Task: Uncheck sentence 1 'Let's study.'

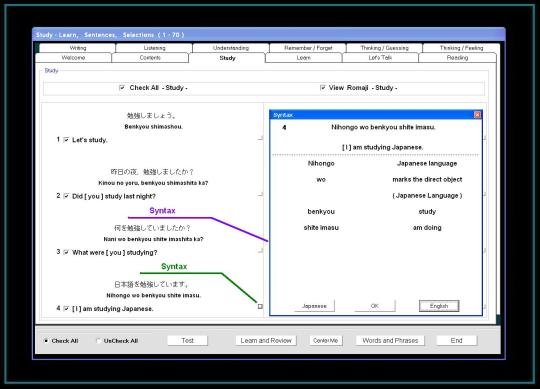Action: click(66, 140)
